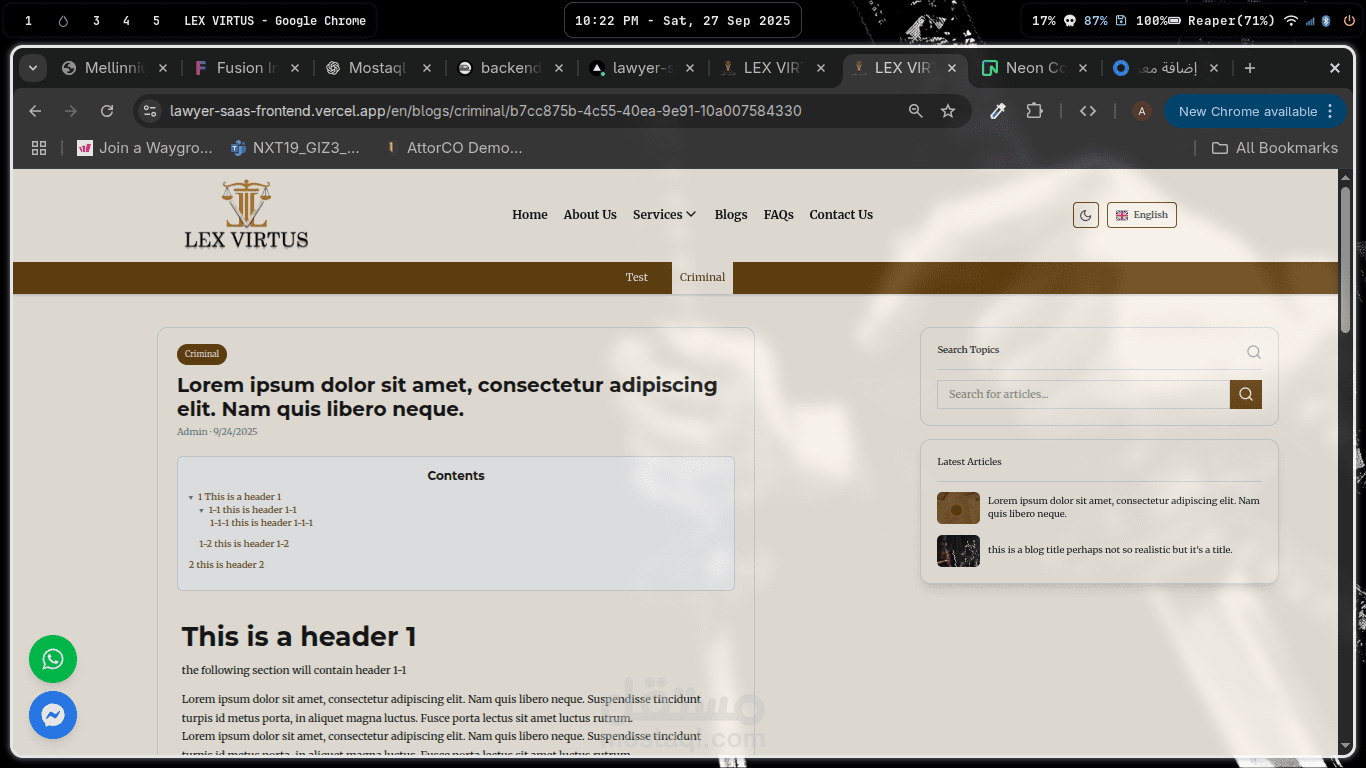The width and height of the screenshot is (1366, 768).
Task: Click the LEX VIRTUS scales logo
Action: click(x=246, y=214)
